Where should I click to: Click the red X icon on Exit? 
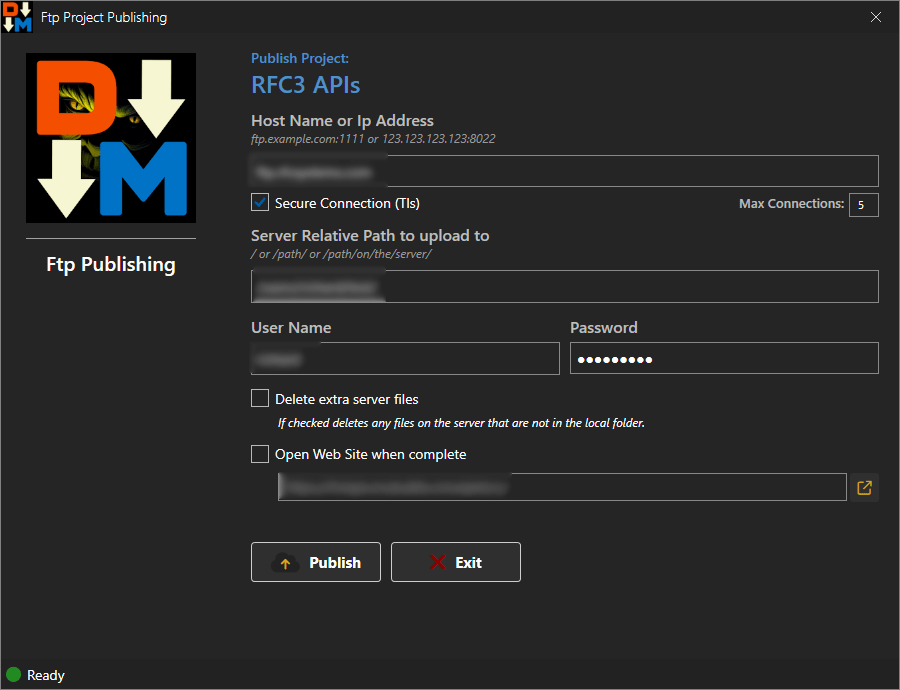pyautogui.click(x=437, y=563)
